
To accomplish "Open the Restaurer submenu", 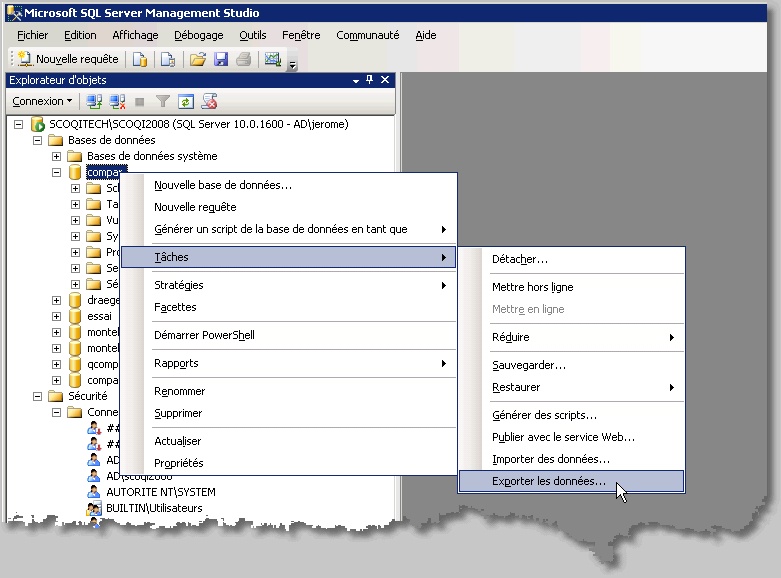I will click(572, 387).
